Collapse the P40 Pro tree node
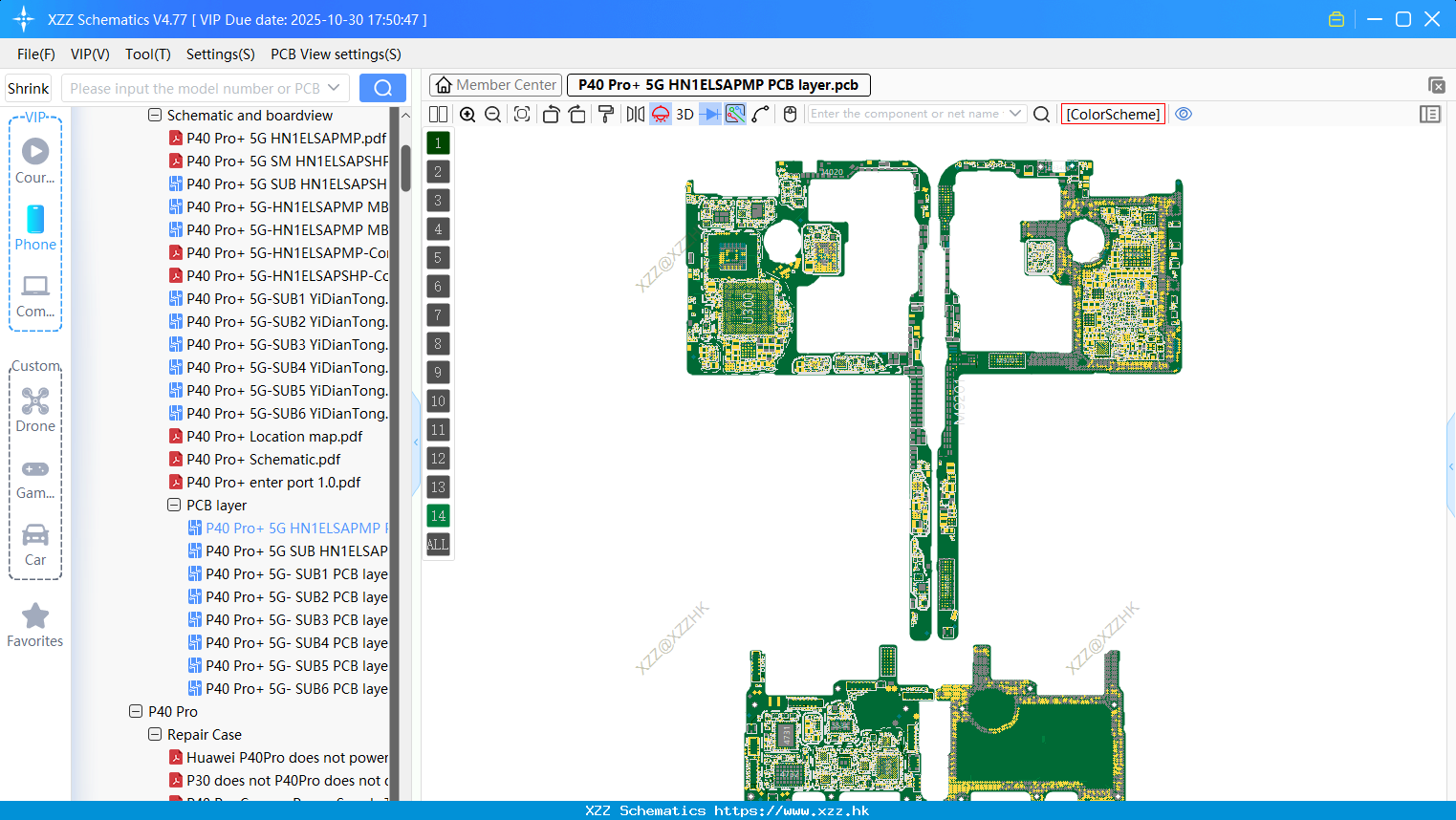The height and width of the screenshot is (820, 1456). click(136, 712)
